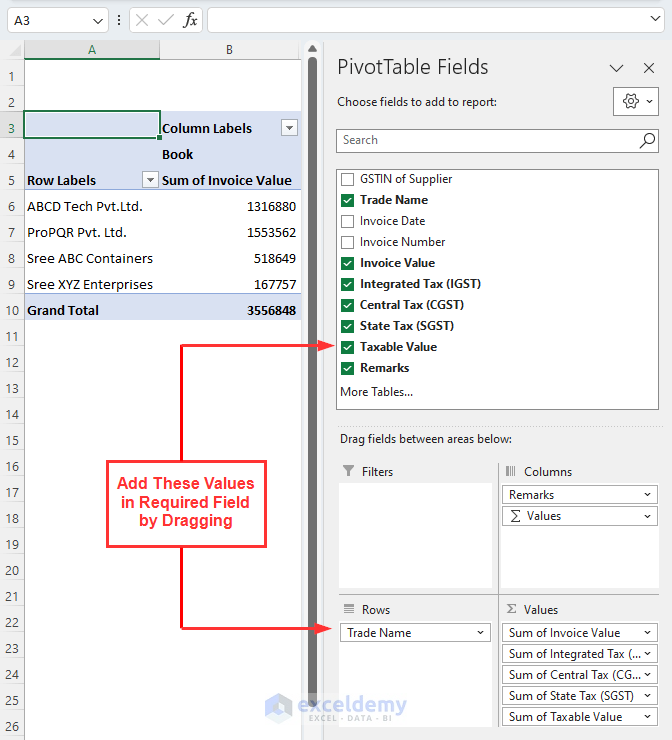
Task: Uncheck the Remarks field
Action: [x=347, y=368]
